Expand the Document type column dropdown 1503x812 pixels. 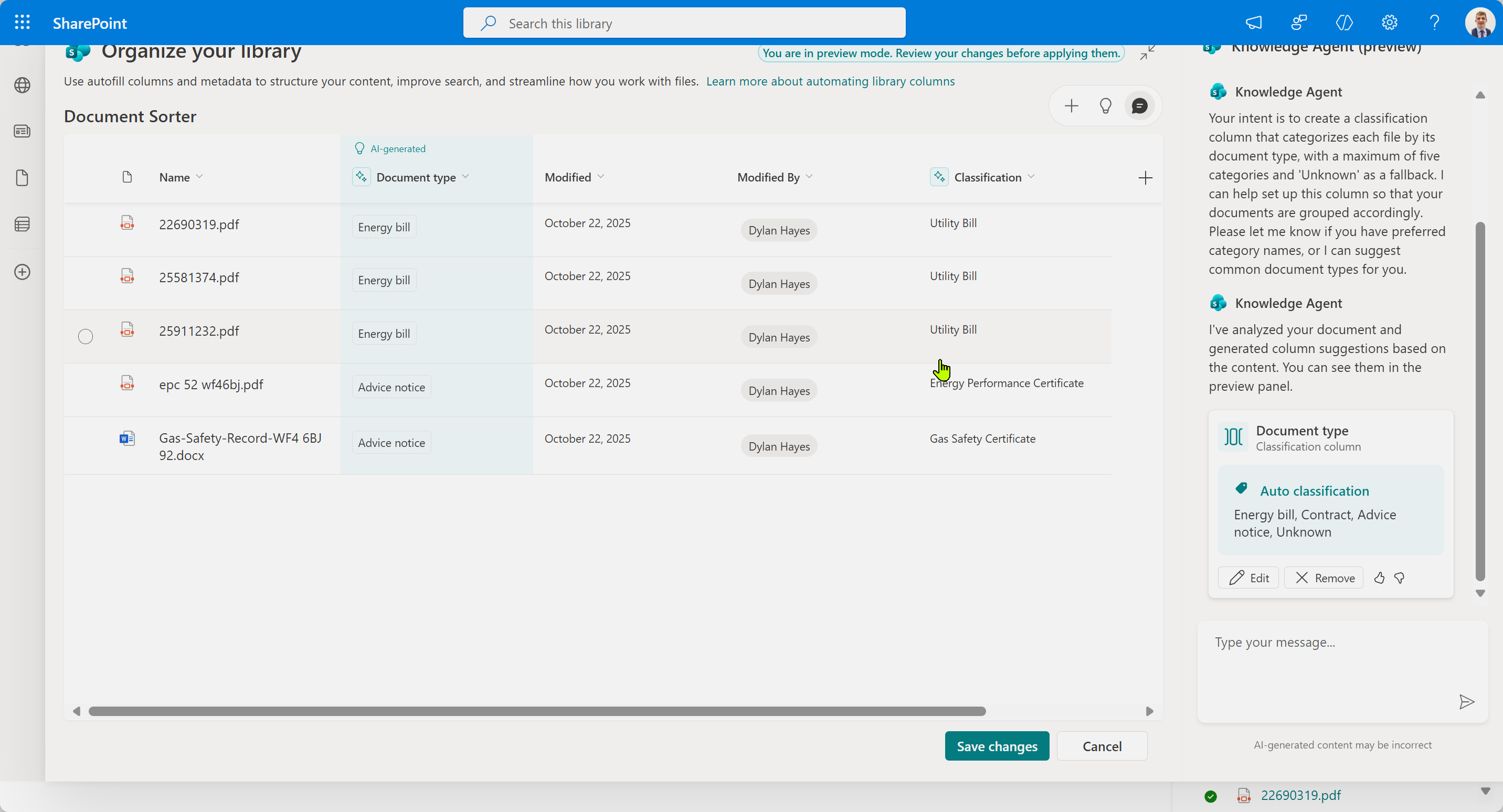click(465, 177)
